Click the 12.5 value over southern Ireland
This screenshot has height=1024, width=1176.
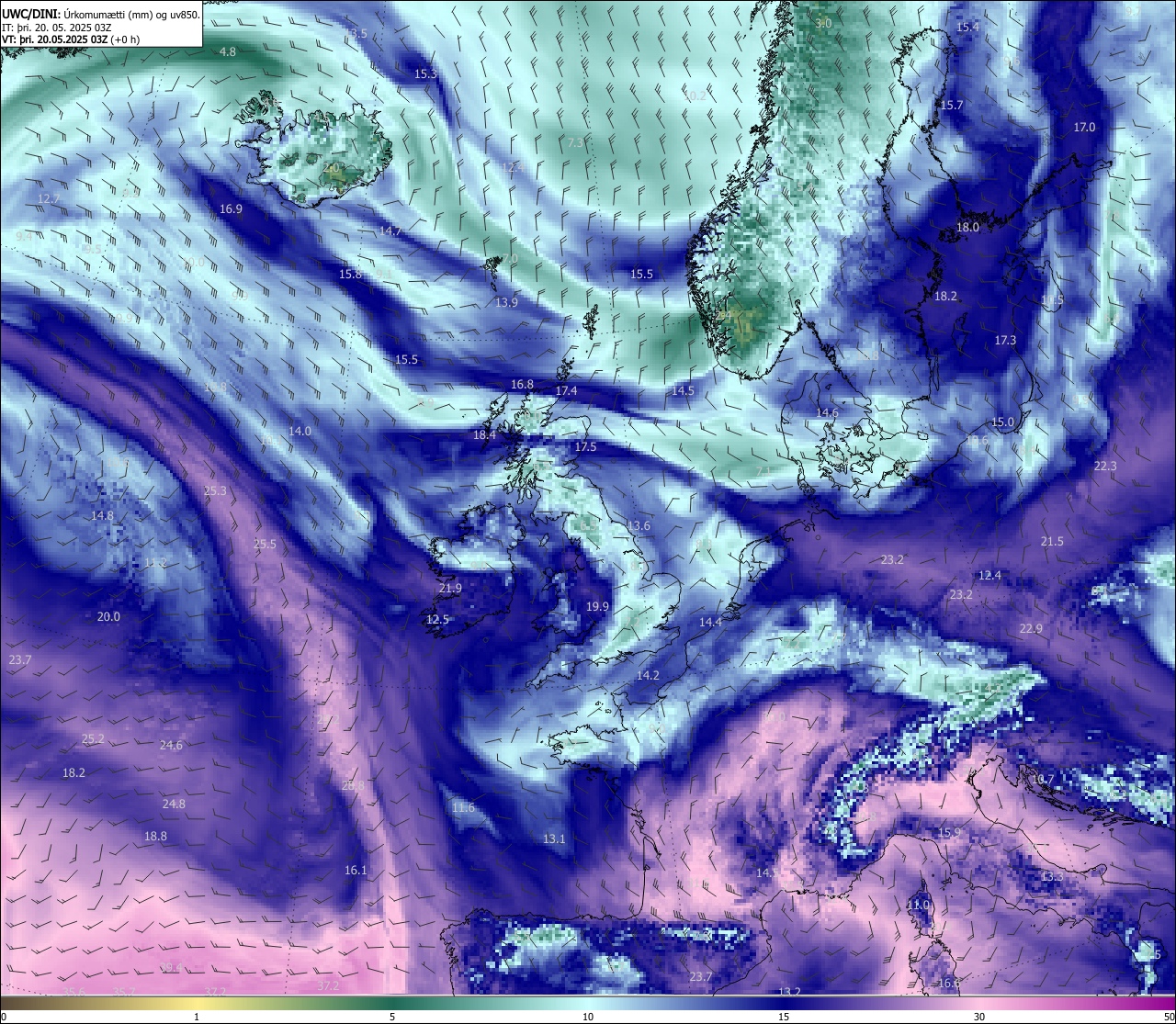[x=437, y=619]
